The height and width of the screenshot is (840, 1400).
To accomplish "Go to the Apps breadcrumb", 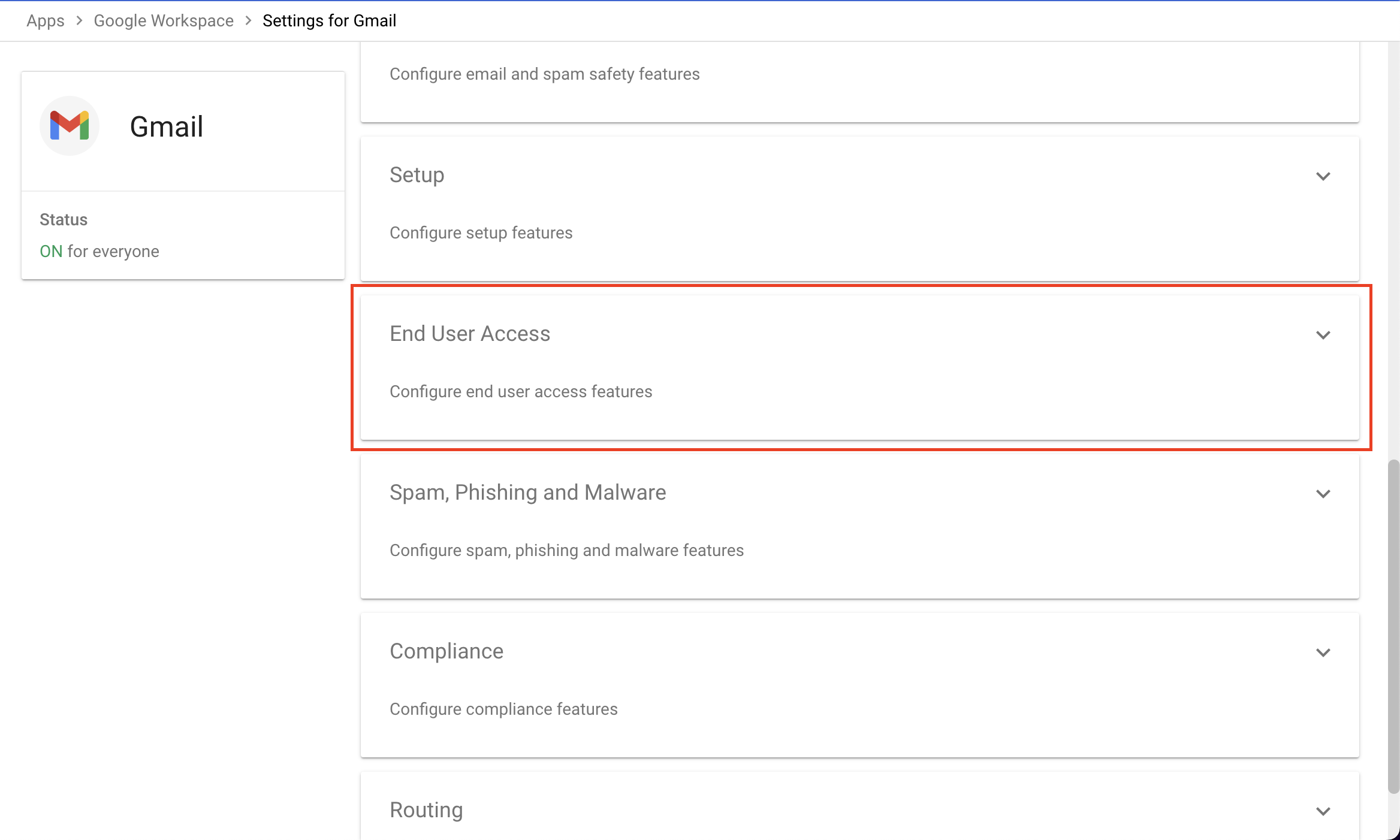I will tap(46, 21).
